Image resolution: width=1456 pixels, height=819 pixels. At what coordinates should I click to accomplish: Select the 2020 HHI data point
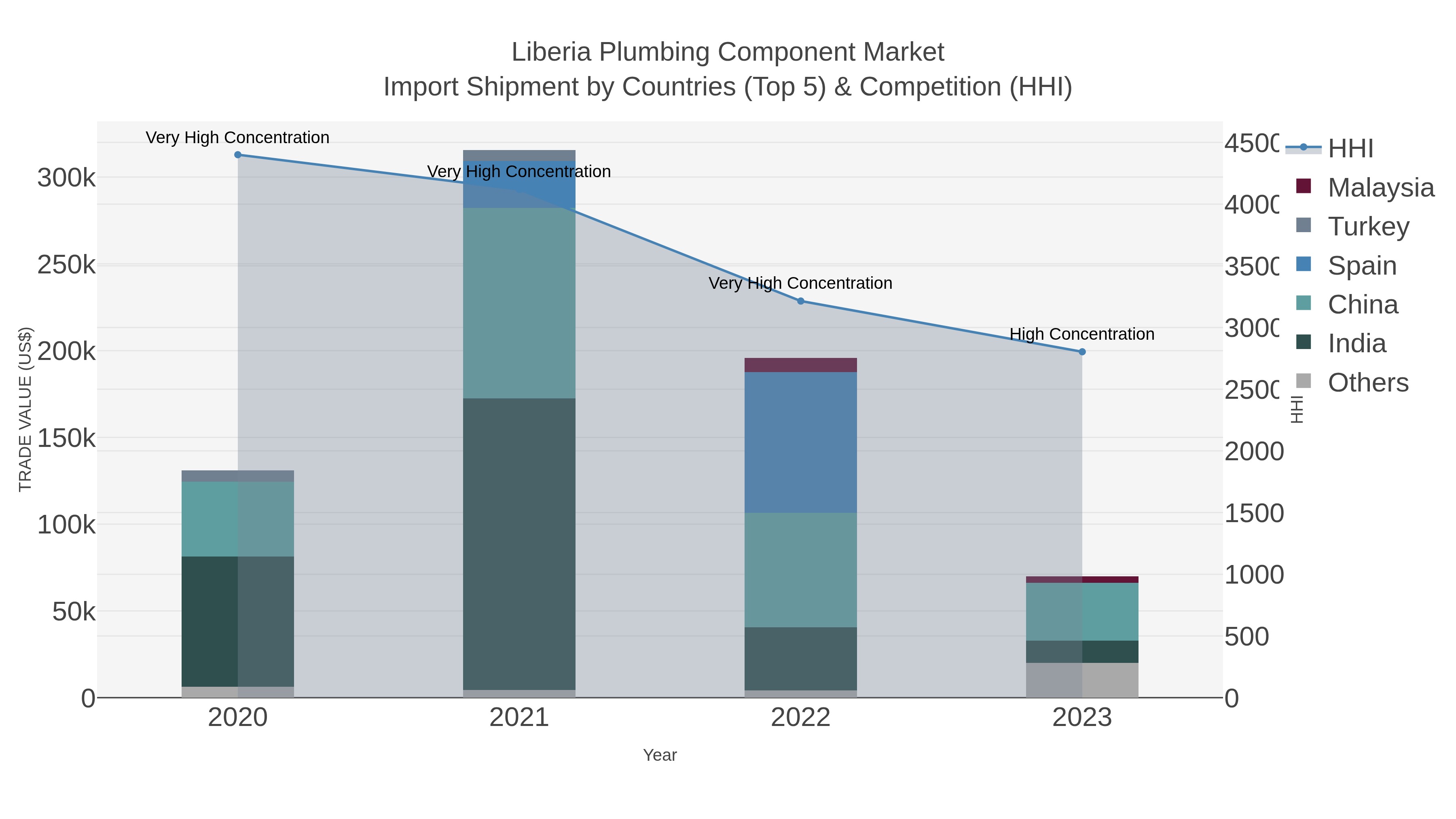click(x=237, y=155)
